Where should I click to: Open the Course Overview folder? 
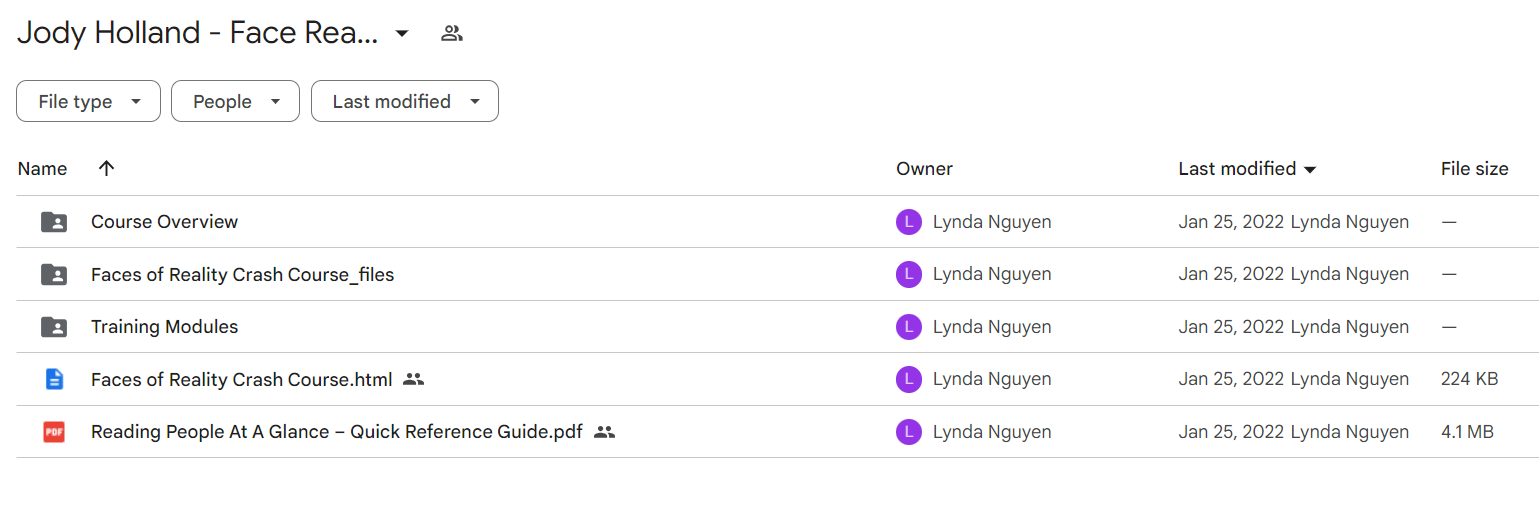pyautogui.click(x=164, y=222)
